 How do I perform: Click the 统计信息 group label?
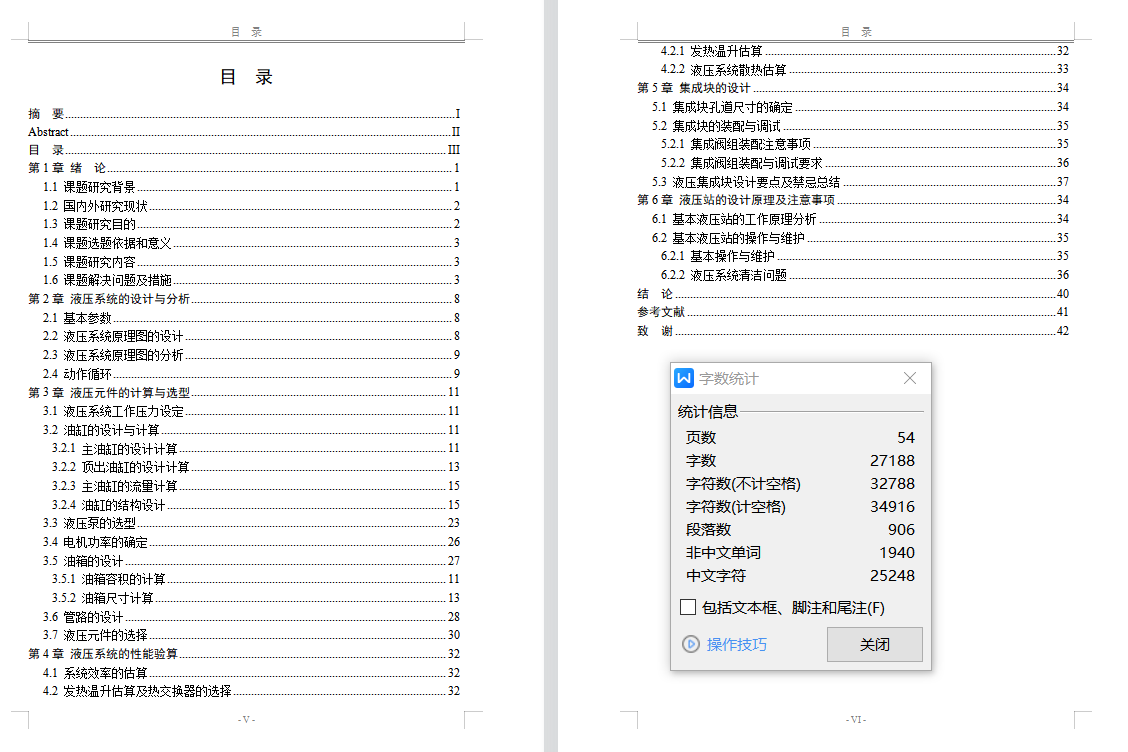[x=708, y=412]
